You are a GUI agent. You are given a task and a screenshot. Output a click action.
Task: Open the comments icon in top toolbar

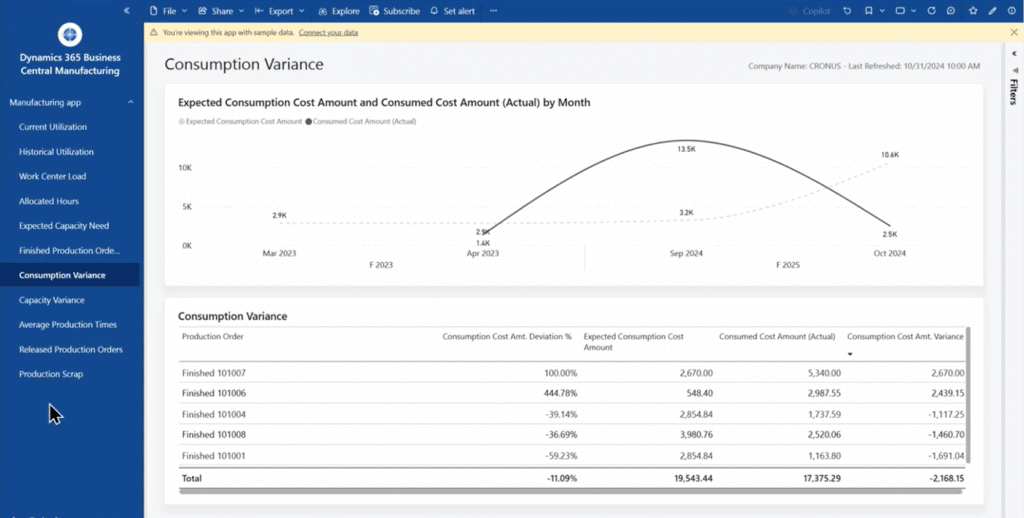pos(952,11)
